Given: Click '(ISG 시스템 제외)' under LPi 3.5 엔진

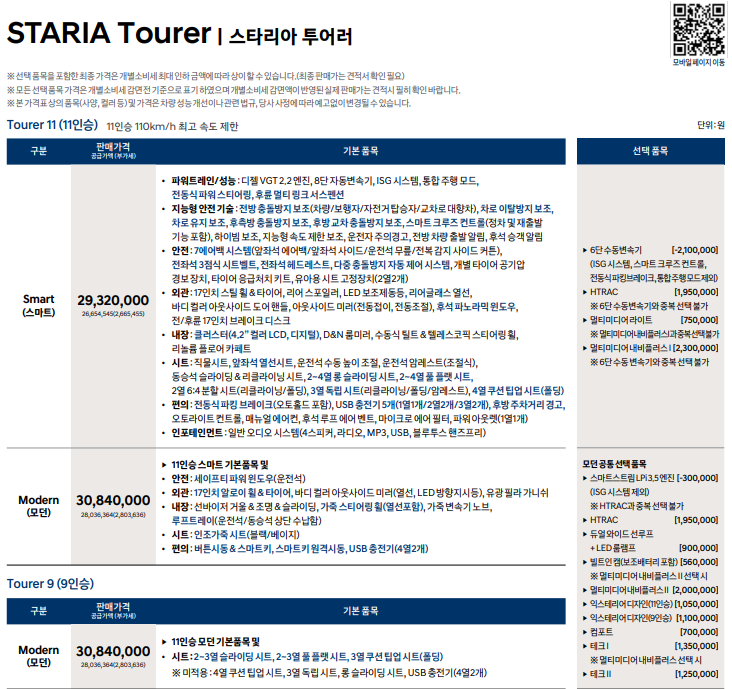Looking at the screenshot, I should pyautogui.click(x=619, y=492).
